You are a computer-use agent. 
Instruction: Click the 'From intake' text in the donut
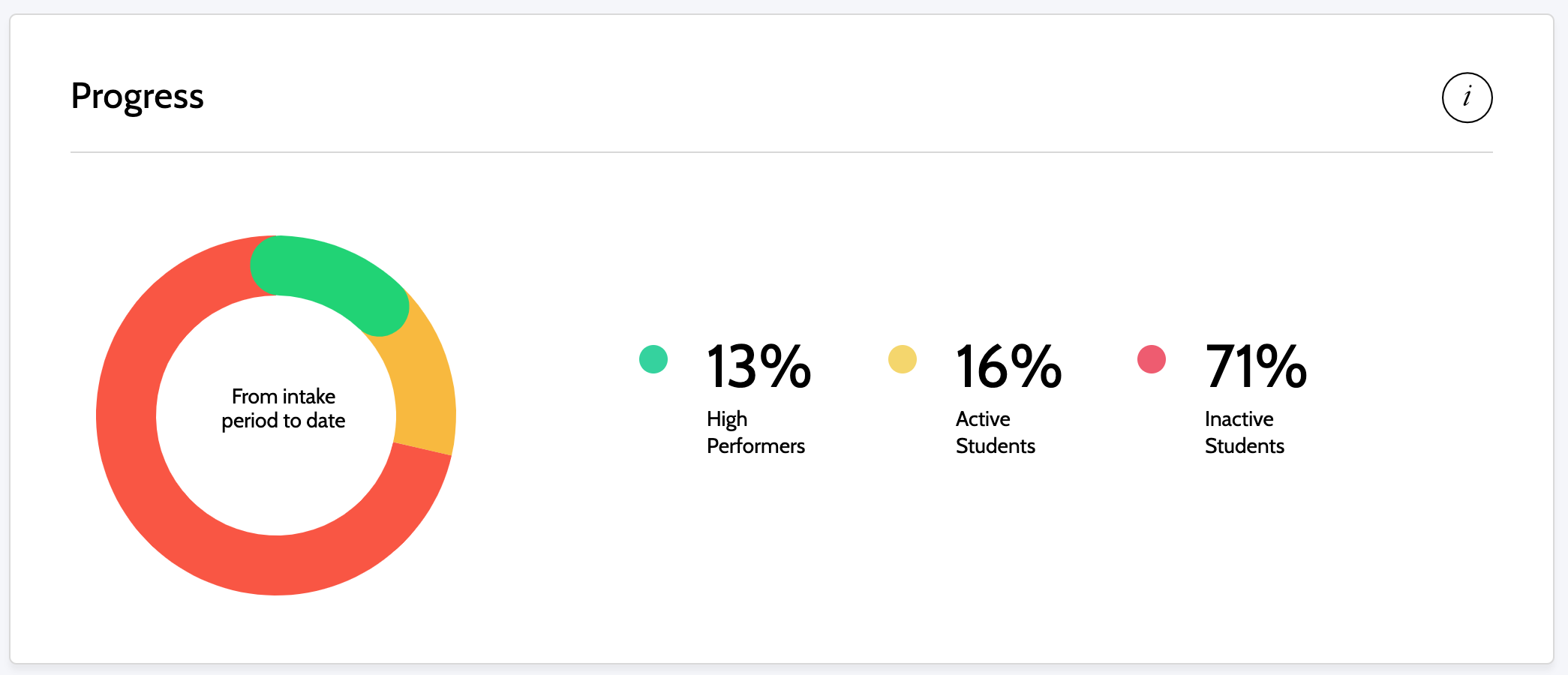pos(284,396)
